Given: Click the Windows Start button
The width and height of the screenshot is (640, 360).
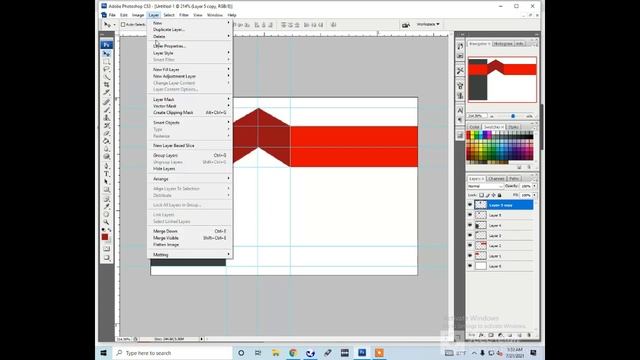Looking at the screenshot, I should [x=104, y=353].
